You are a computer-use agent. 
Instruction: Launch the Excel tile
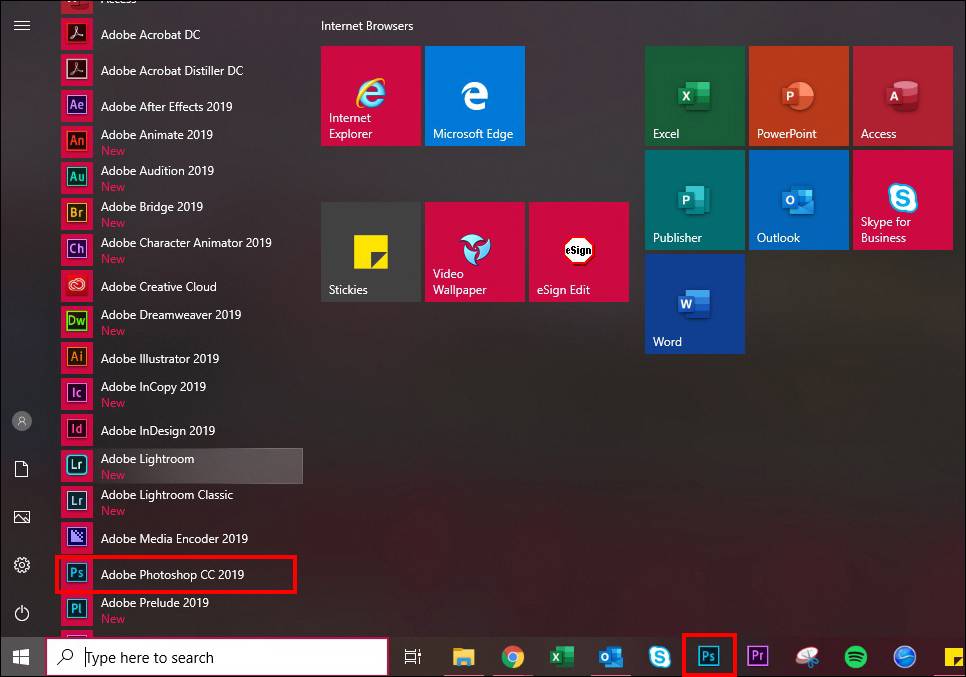695,95
